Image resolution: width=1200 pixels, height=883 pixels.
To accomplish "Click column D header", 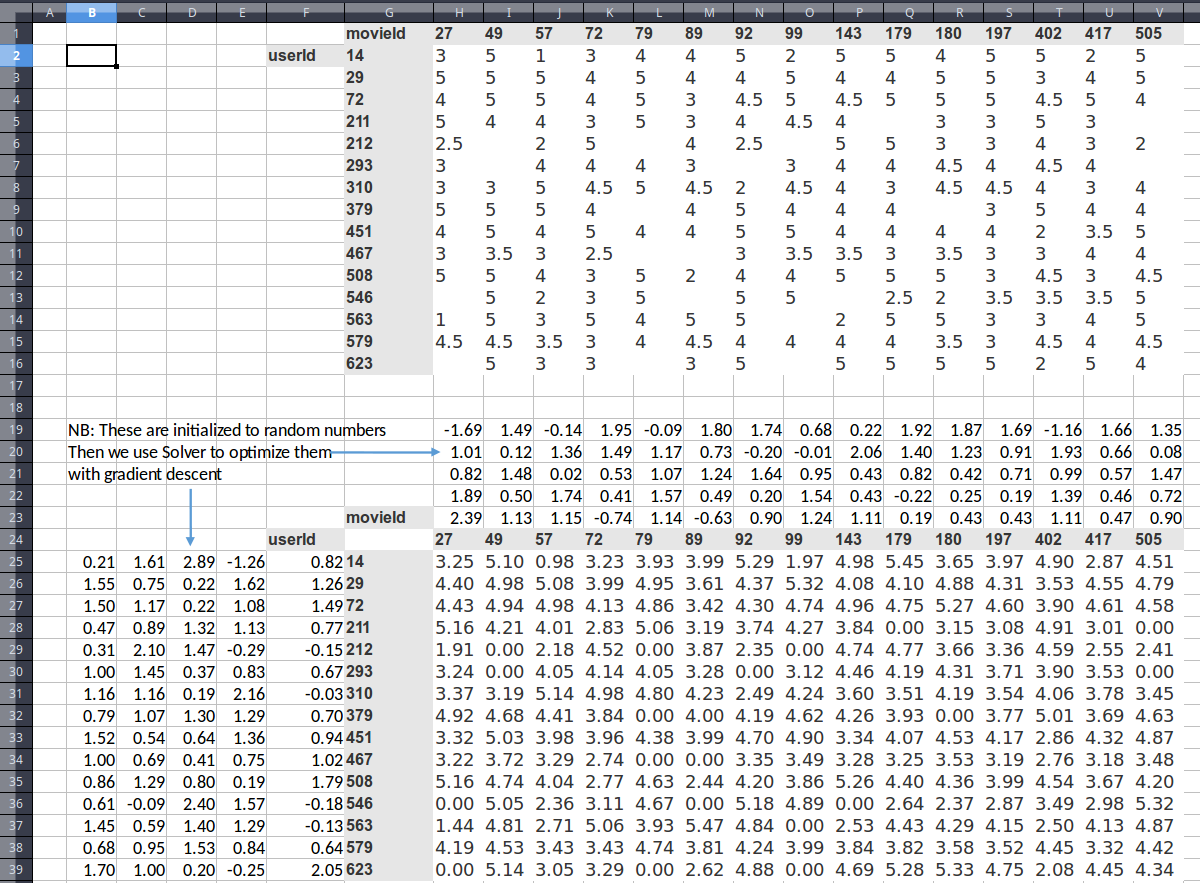I will (192, 12).
